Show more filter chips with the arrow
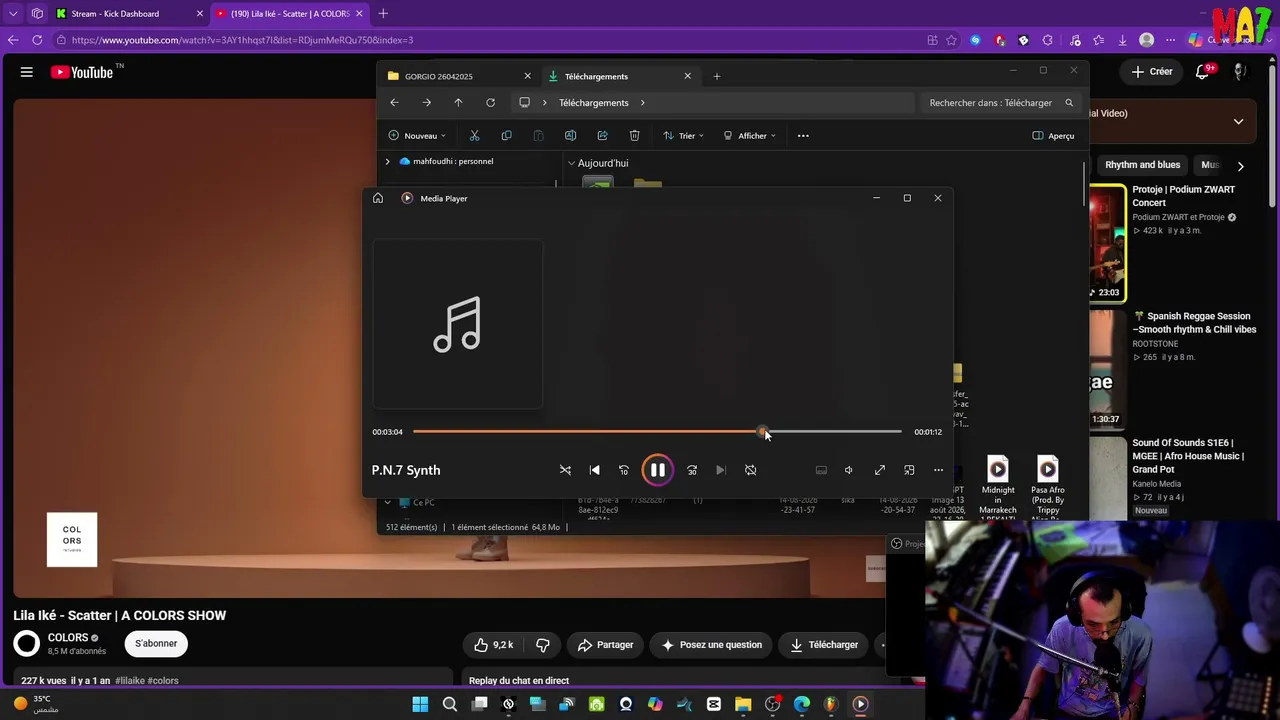 click(1240, 166)
